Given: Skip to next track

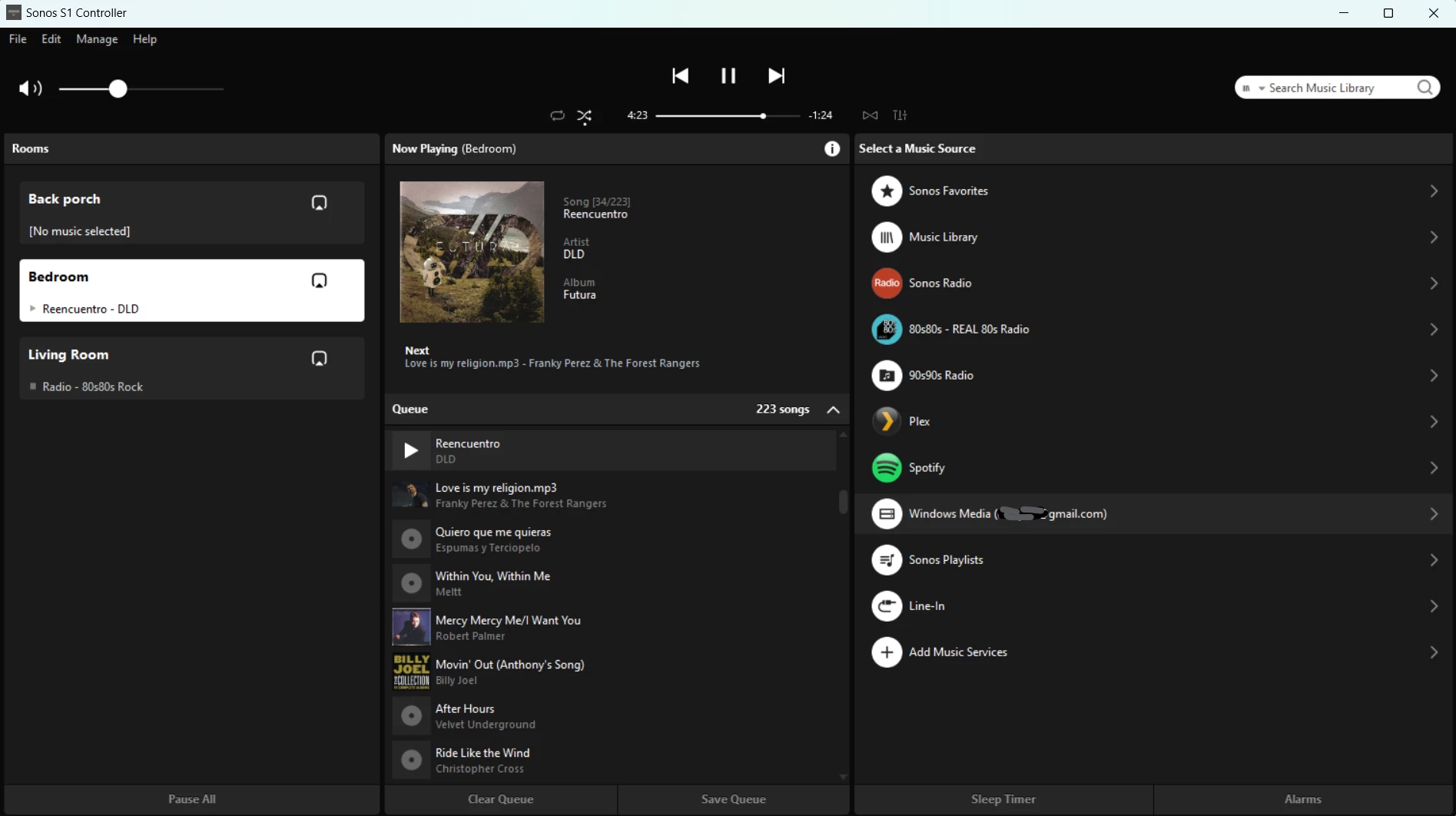Looking at the screenshot, I should click(x=777, y=75).
